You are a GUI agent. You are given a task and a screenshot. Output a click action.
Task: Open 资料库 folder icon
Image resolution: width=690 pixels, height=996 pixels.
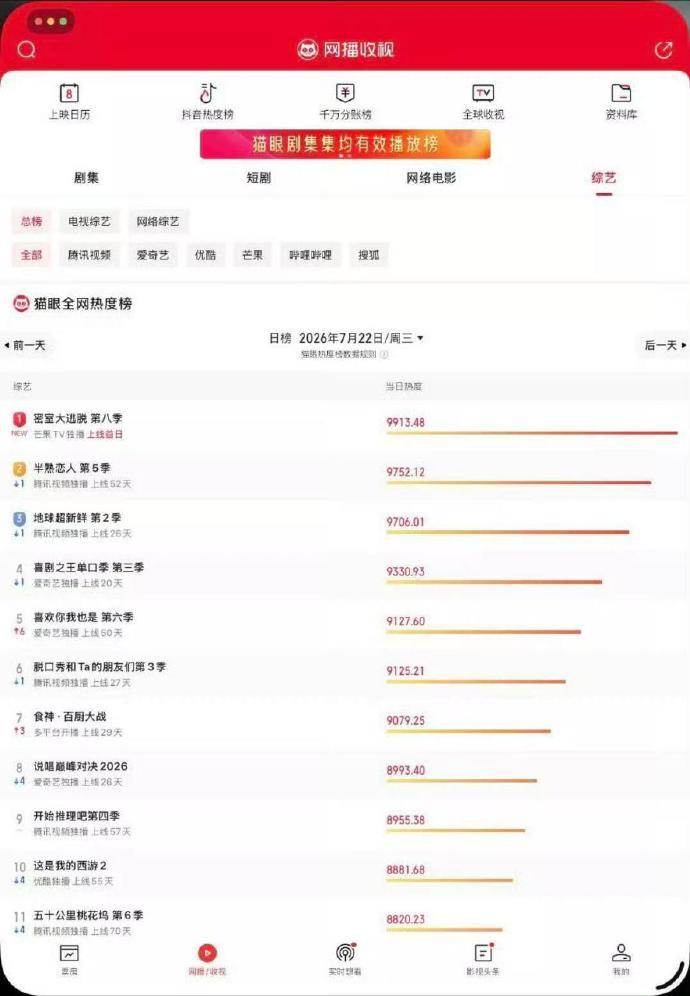tap(621, 93)
